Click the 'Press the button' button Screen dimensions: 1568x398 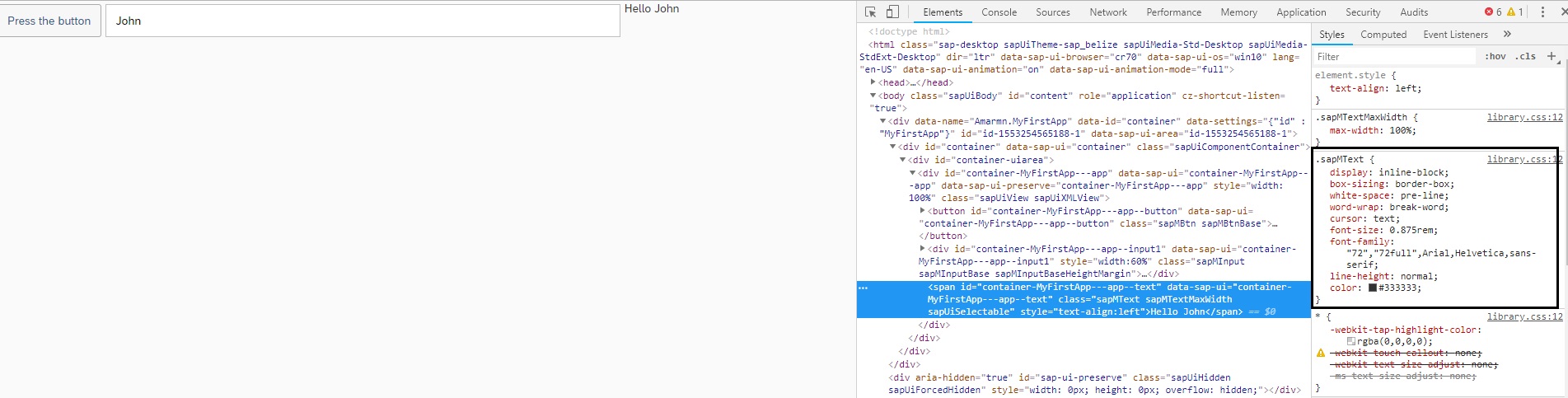coord(49,21)
